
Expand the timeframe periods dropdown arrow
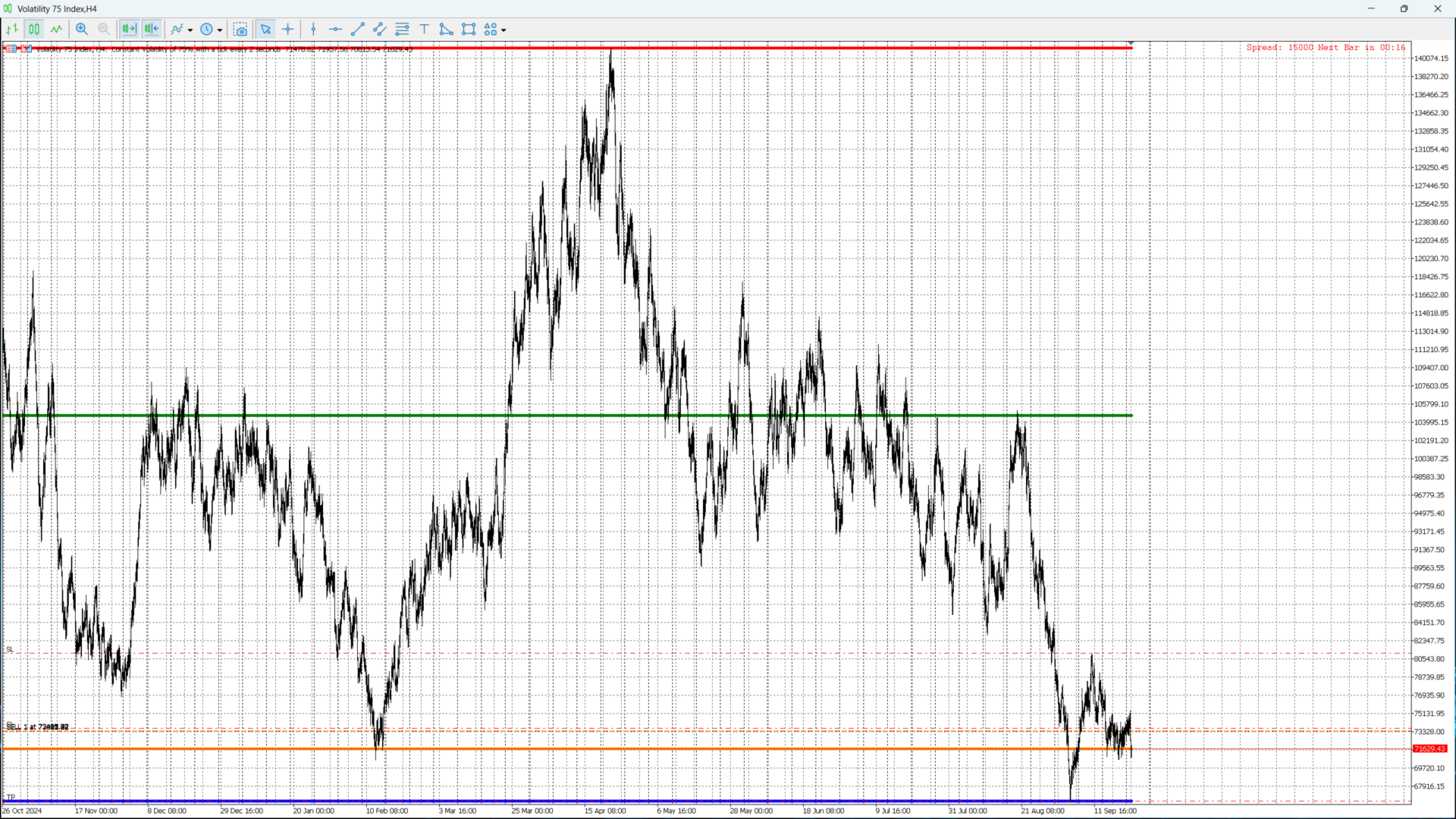(220, 30)
